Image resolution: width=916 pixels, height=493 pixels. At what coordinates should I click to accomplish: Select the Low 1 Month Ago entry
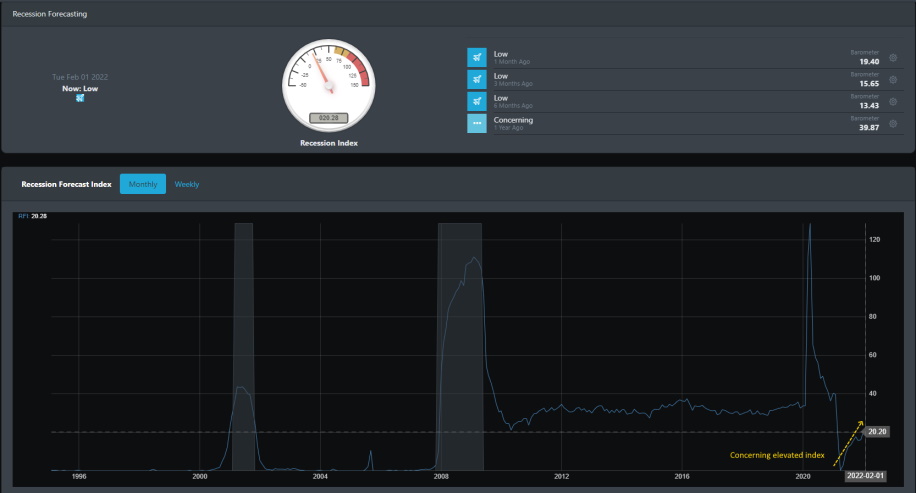[x=684, y=57]
